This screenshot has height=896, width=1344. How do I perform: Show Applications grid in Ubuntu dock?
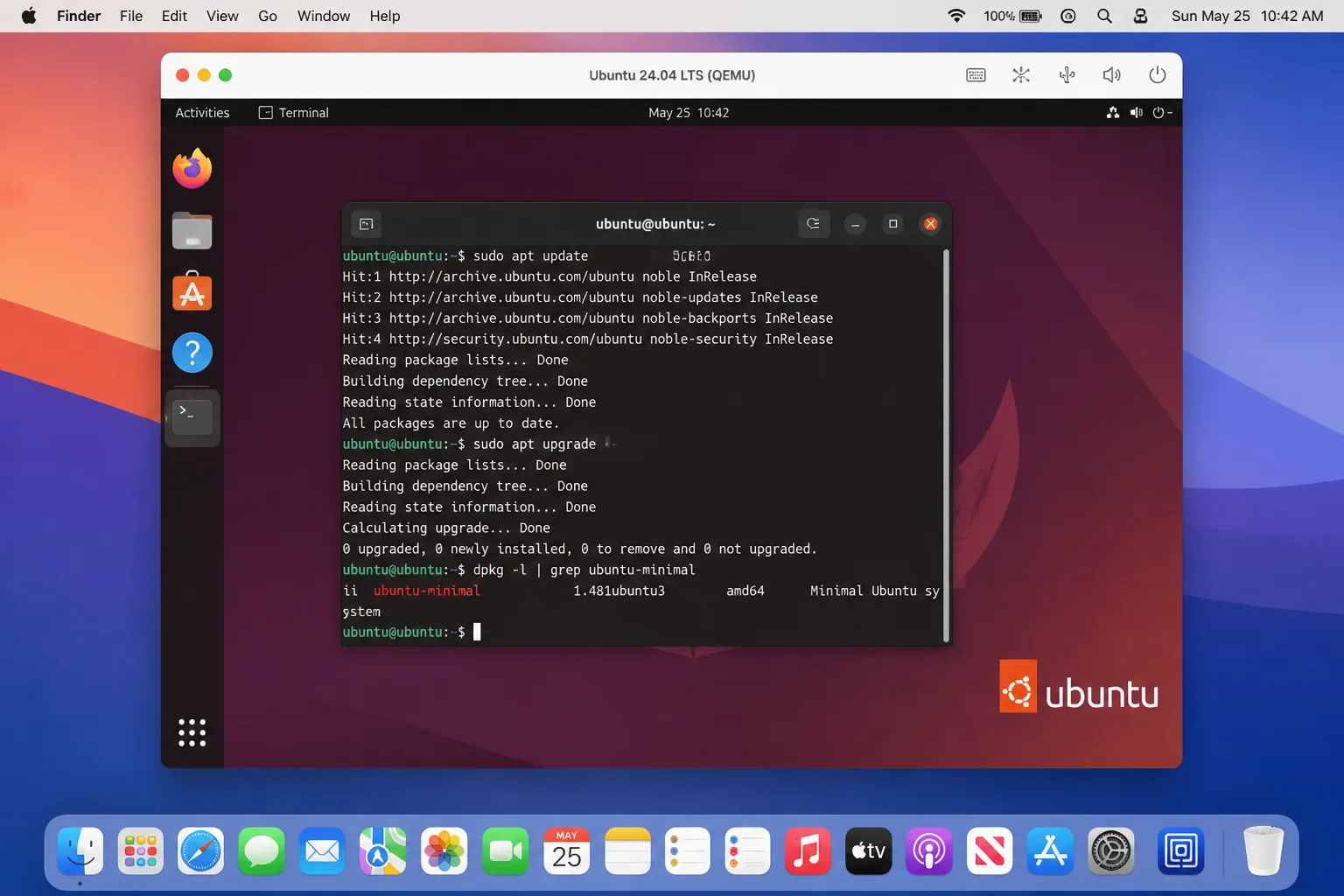pos(192,732)
